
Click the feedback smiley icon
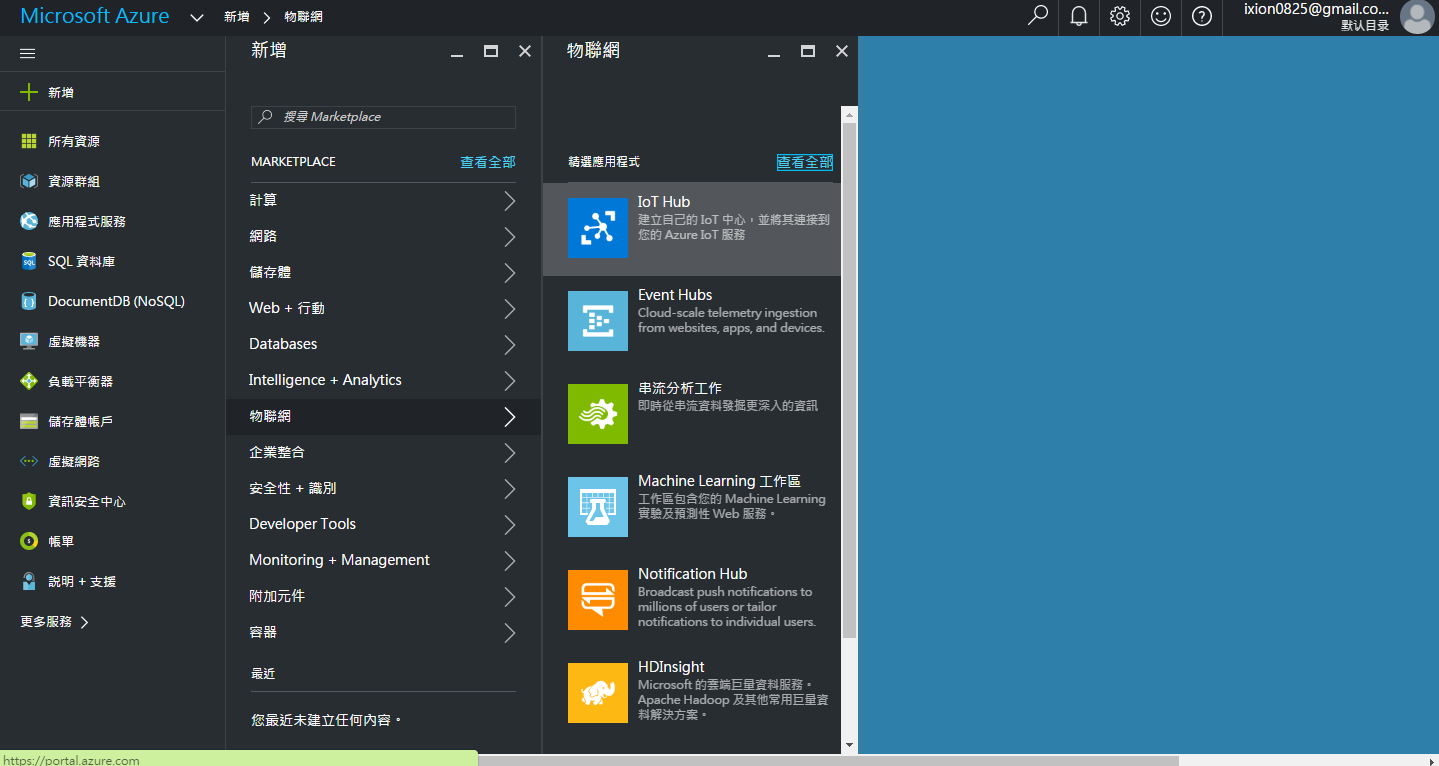1161,16
